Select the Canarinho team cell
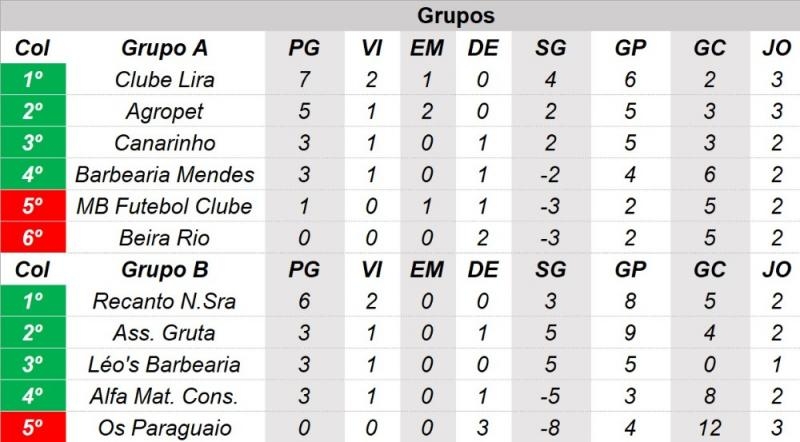The width and height of the screenshot is (800, 442). click(165, 143)
